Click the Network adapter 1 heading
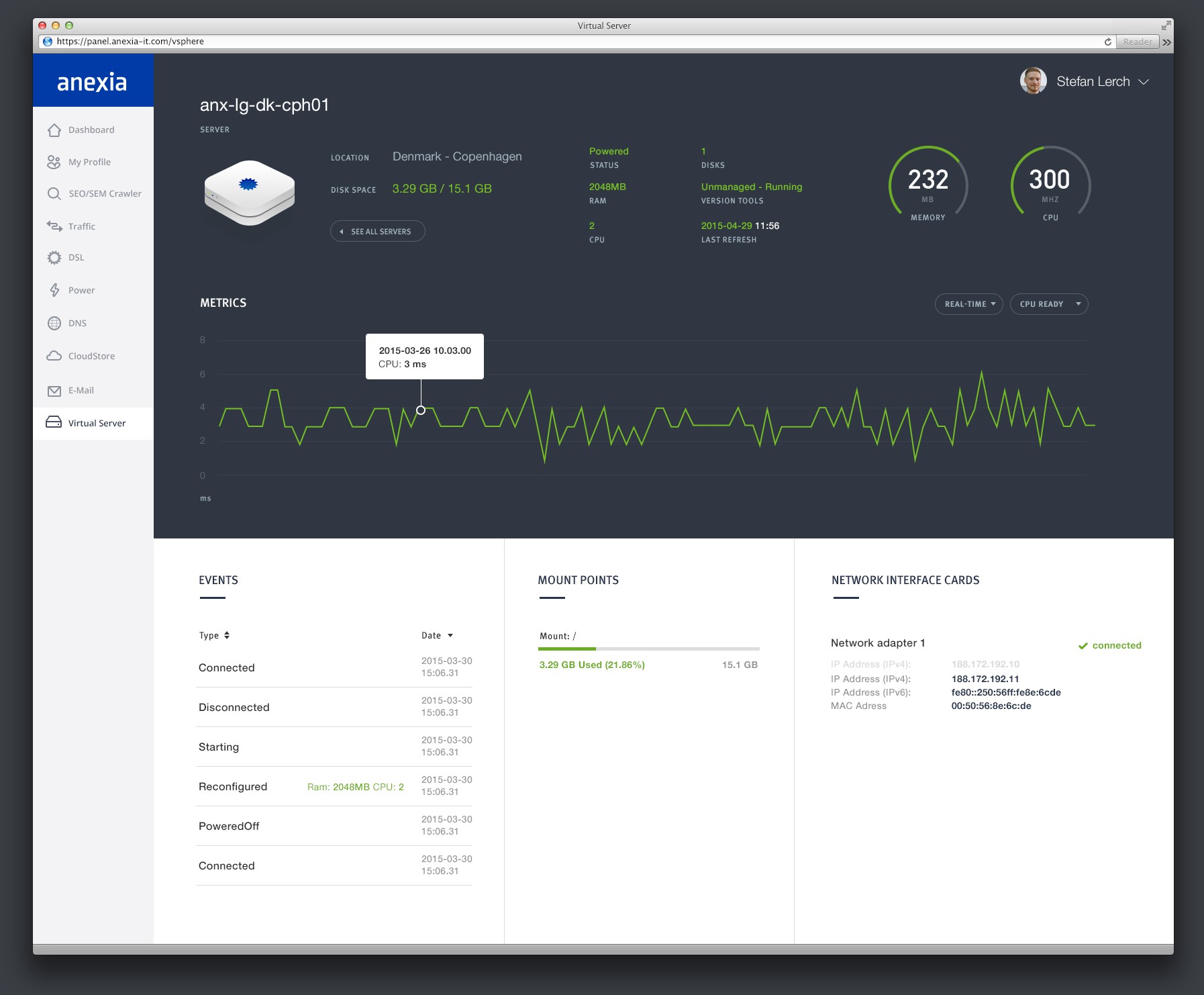1204x995 pixels. click(878, 643)
